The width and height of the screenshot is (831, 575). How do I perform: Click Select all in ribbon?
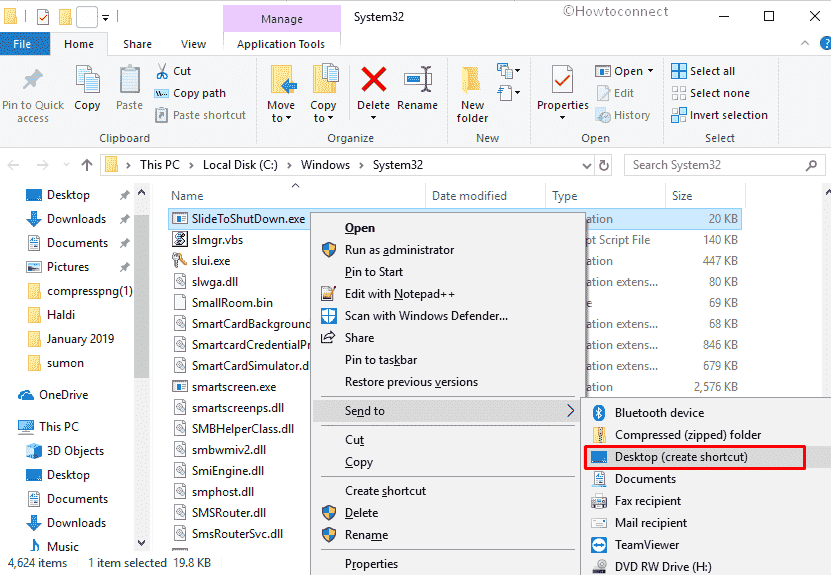703,71
